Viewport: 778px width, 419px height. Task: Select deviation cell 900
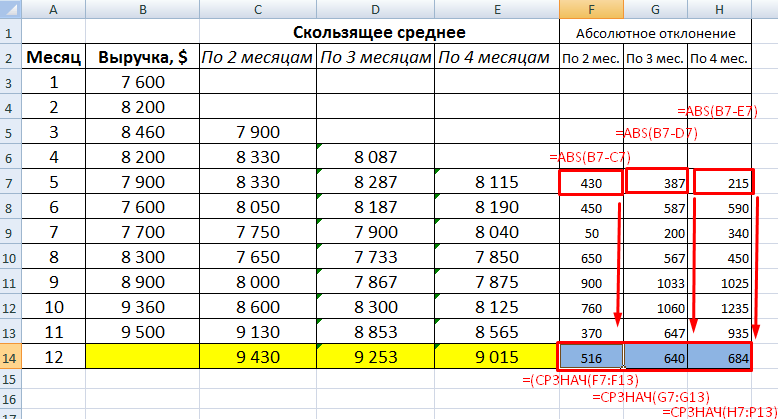click(x=591, y=281)
